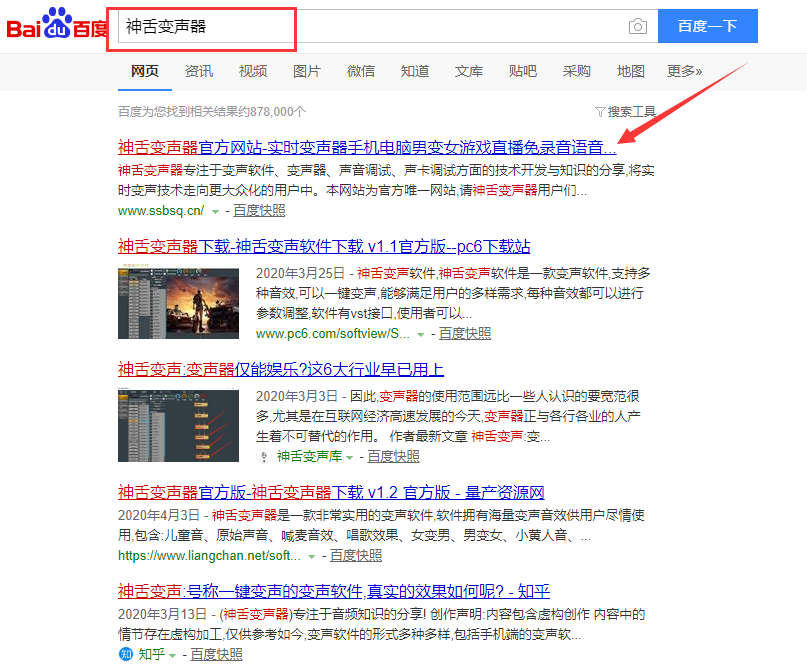Open 神舌变声器下载 pc6下载站 result link
807x669 pixels.
pyautogui.click(x=324, y=247)
